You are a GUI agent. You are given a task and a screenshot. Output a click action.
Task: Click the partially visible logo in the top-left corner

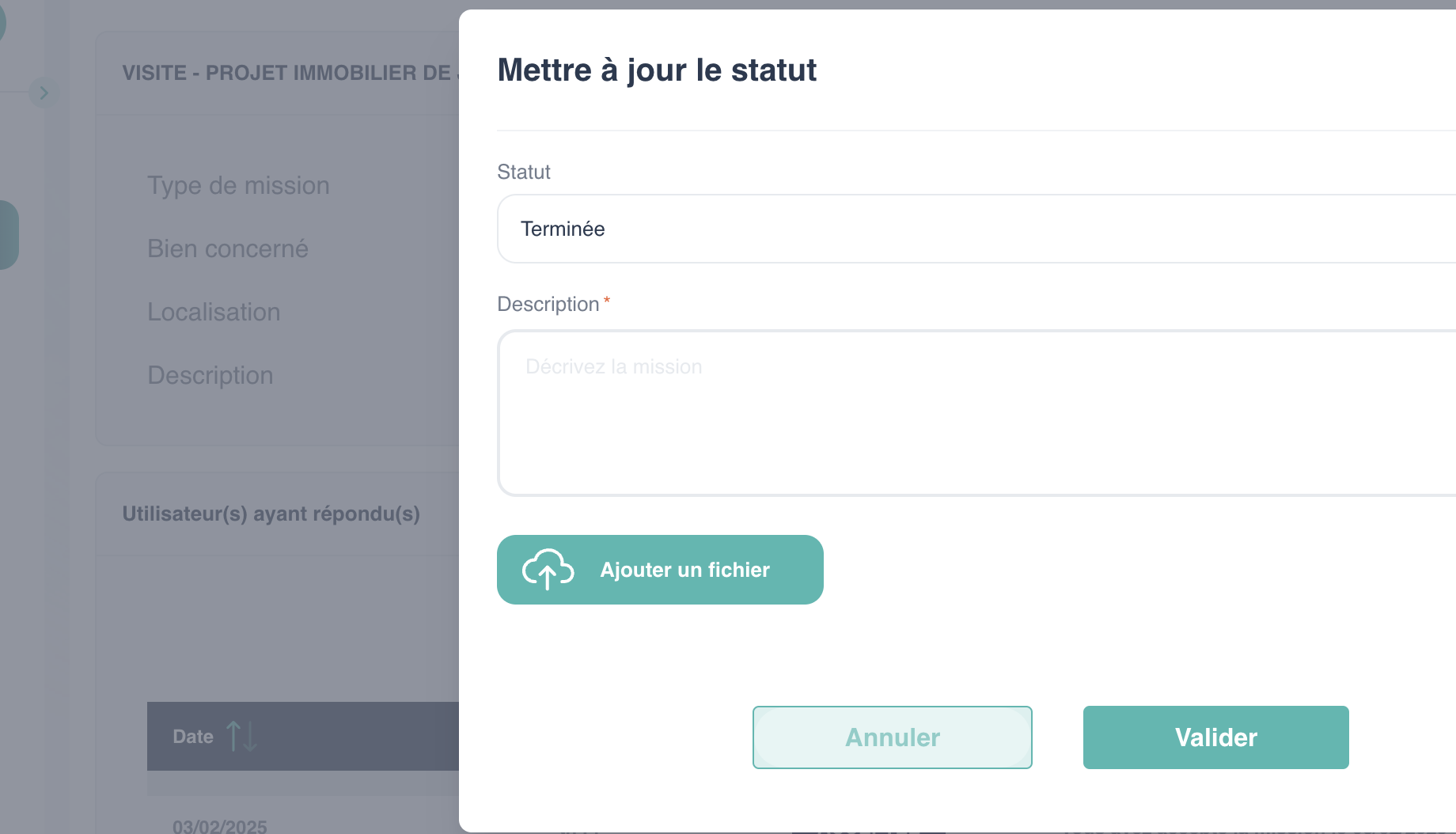click(2, 21)
